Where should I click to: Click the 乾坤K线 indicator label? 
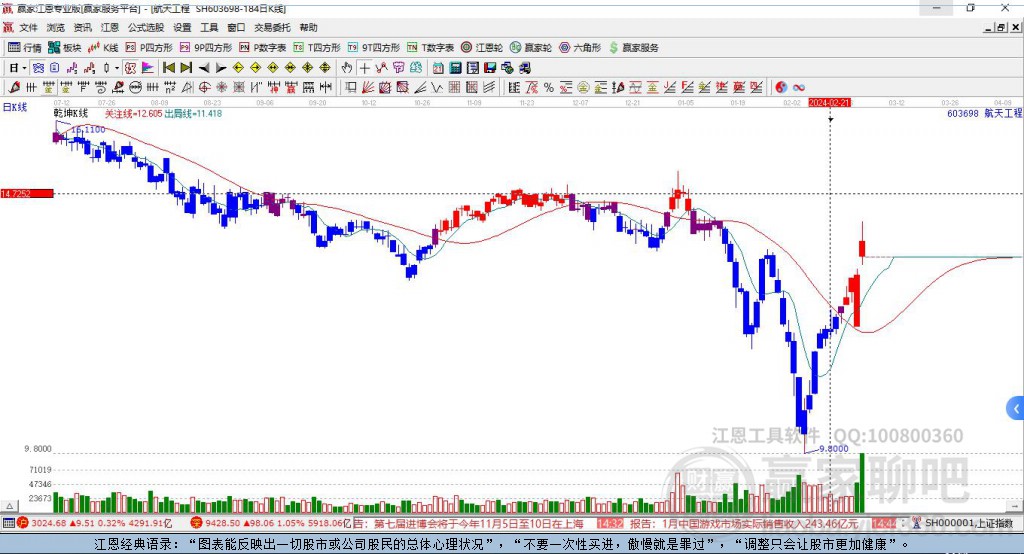(71, 114)
